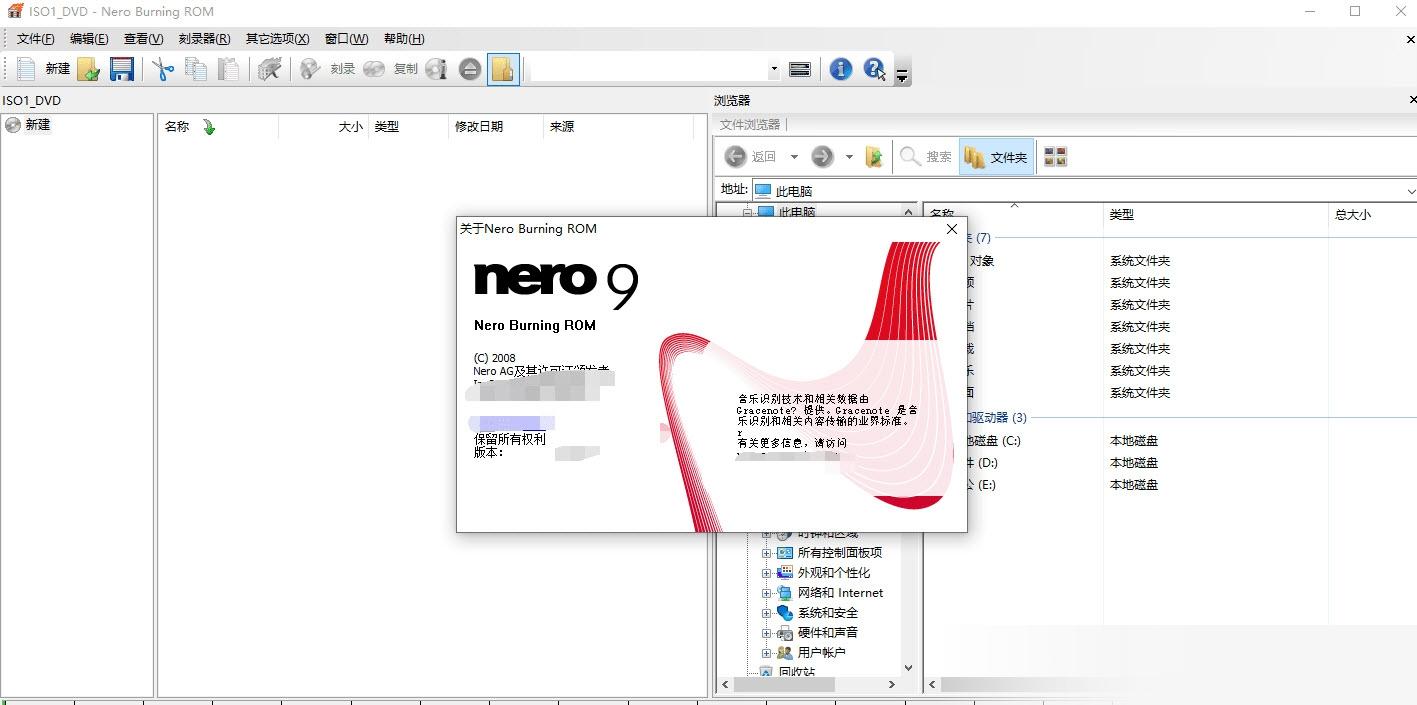Click the browser 返回 back arrow
The image size is (1417, 705).
(x=735, y=156)
